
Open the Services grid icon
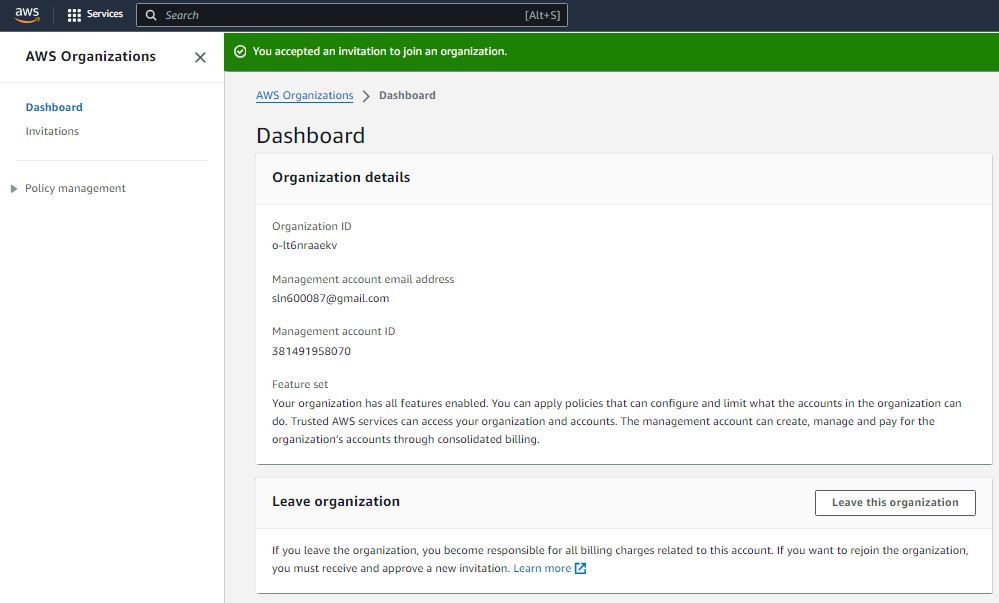coord(74,15)
